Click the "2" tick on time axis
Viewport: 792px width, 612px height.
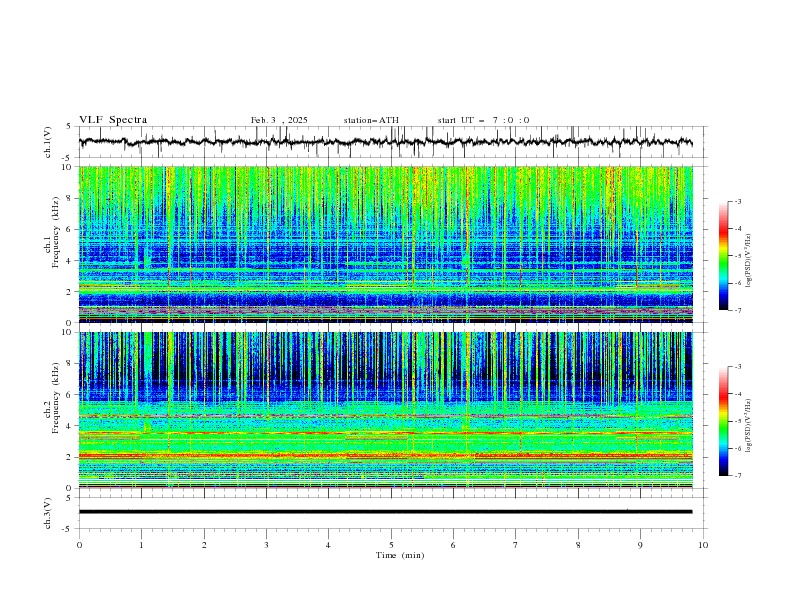pos(204,545)
